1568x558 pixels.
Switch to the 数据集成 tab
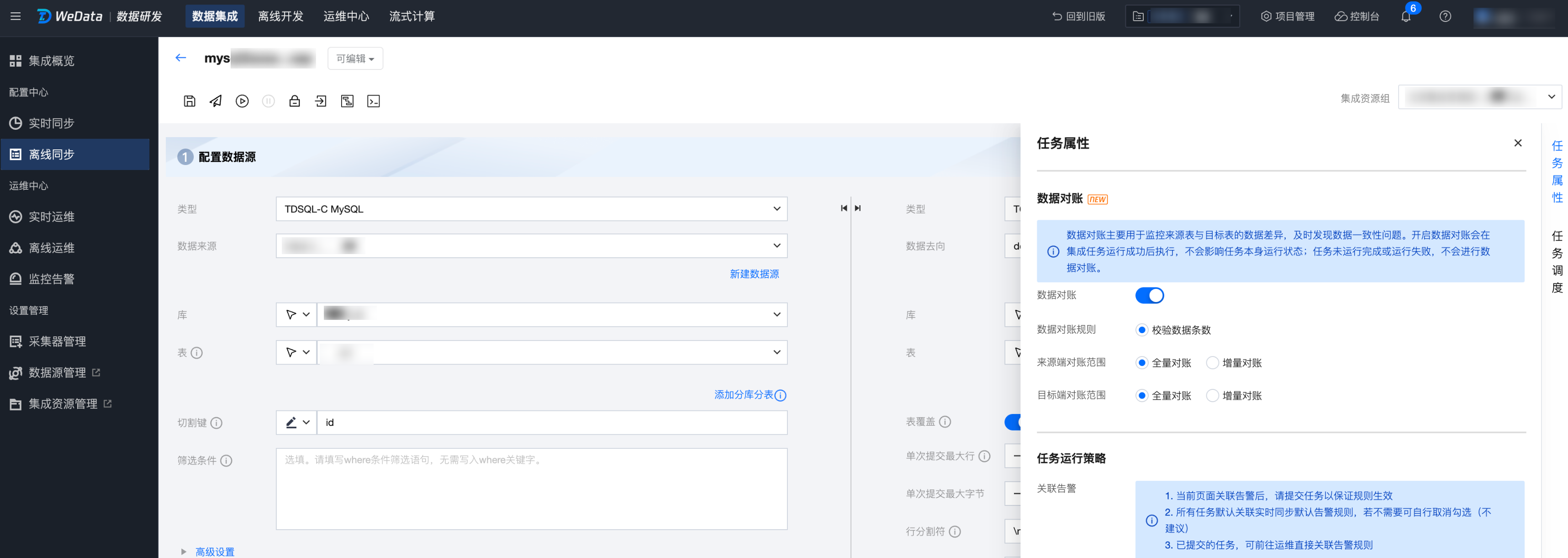coord(215,16)
